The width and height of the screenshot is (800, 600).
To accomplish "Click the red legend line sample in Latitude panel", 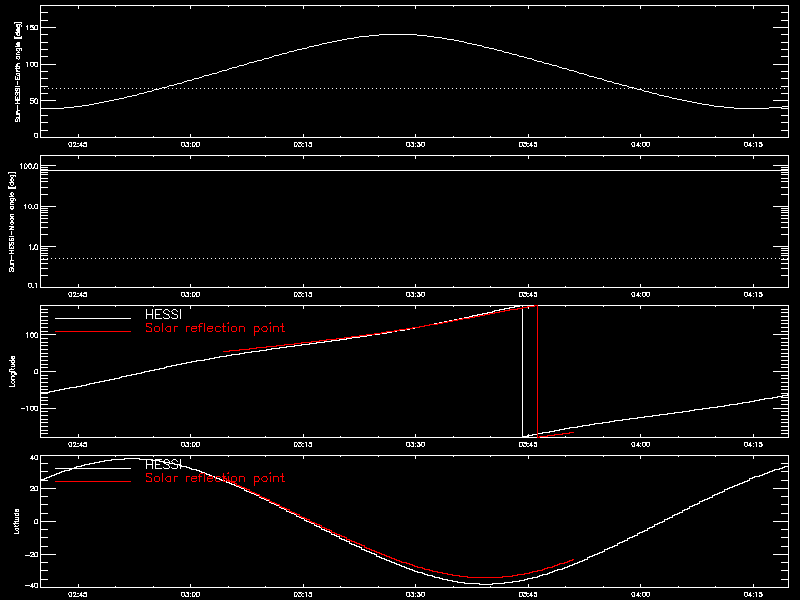I will (x=93, y=482).
